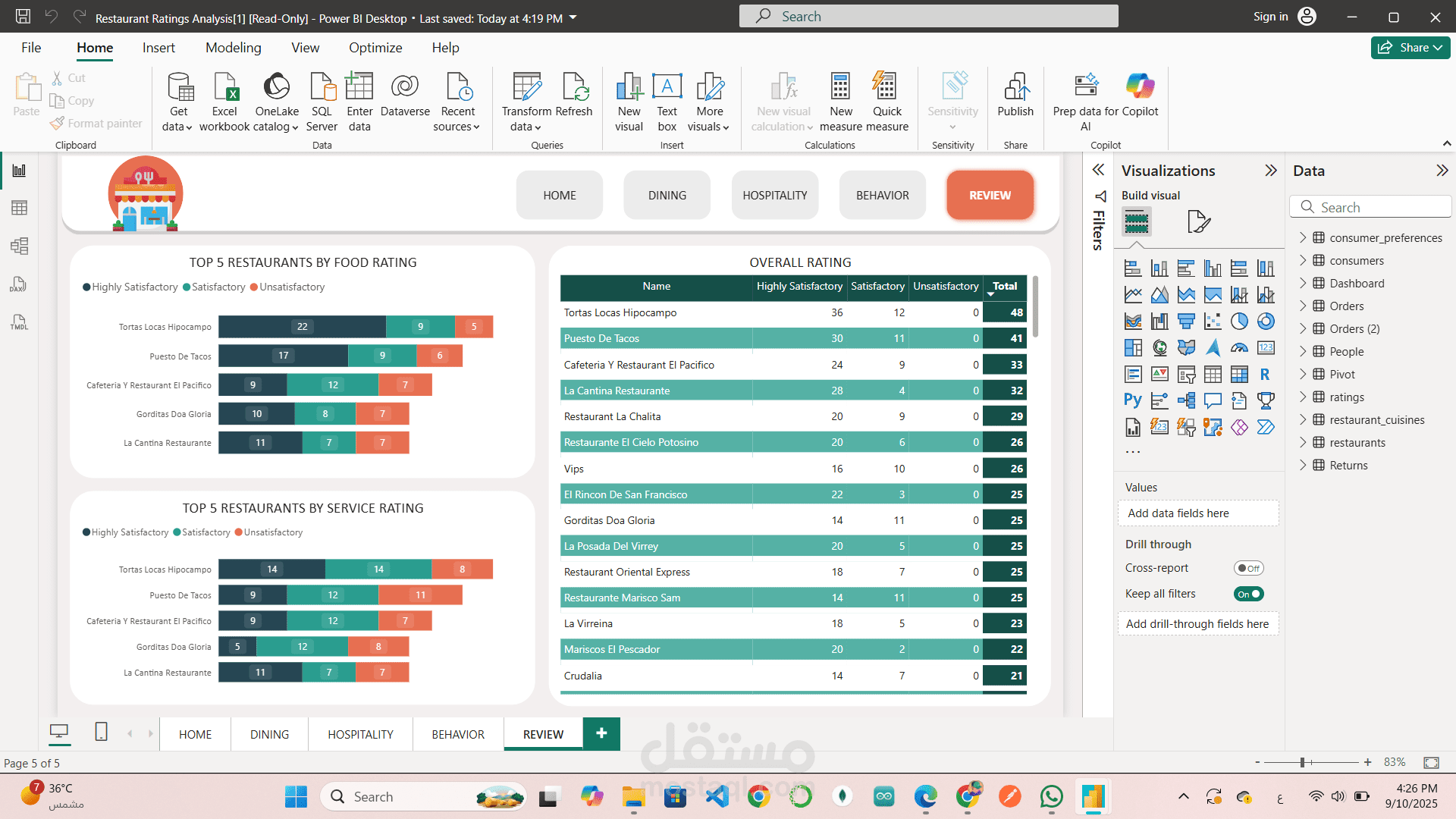This screenshot has height=819, width=1456.
Task: Open Model view in left sidebar
Action: pyautogui.click(x=19, y=246)
